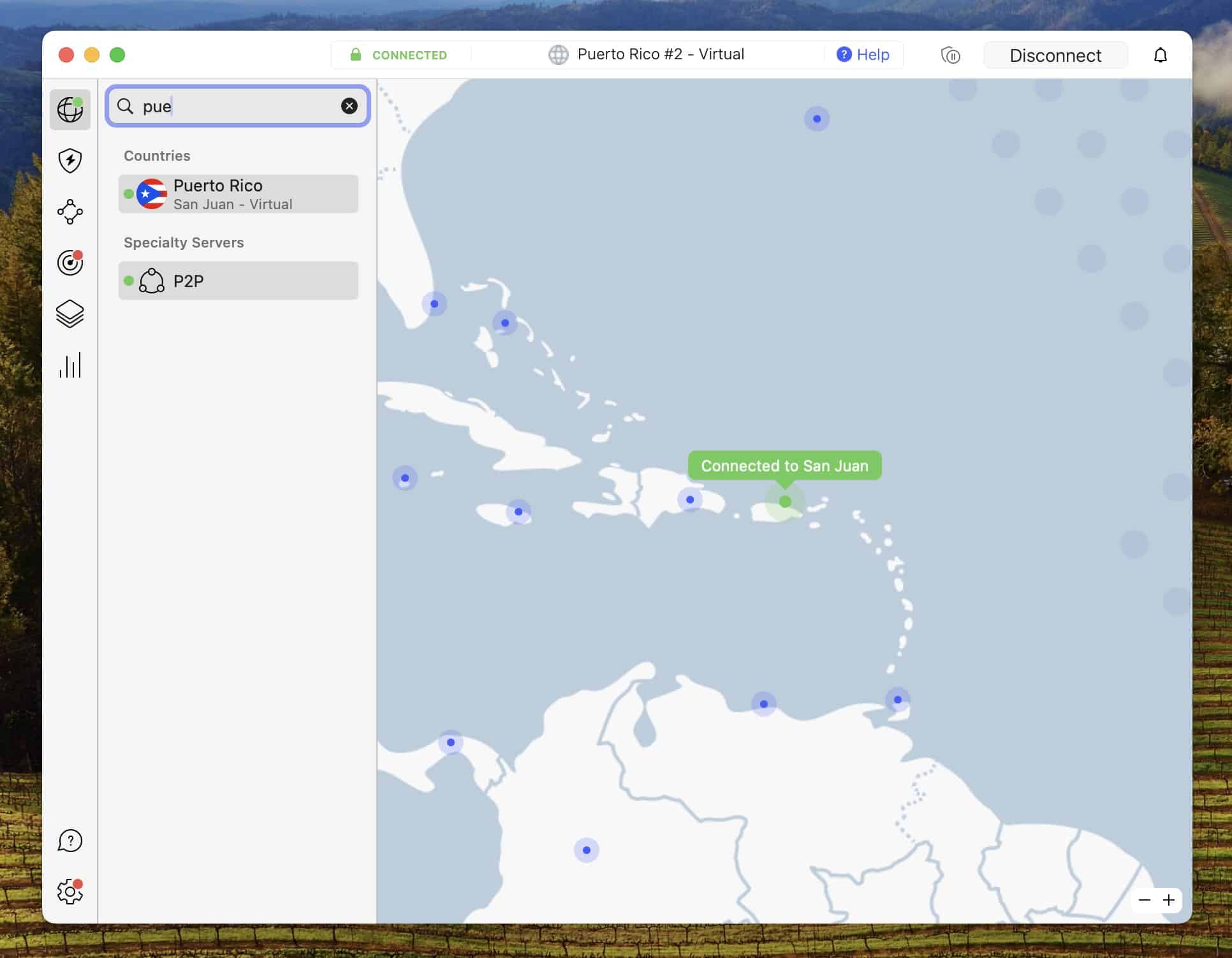Click the green lock Connected icon
The height and width of the screenshot is (958, 1232).
(356, 55)
